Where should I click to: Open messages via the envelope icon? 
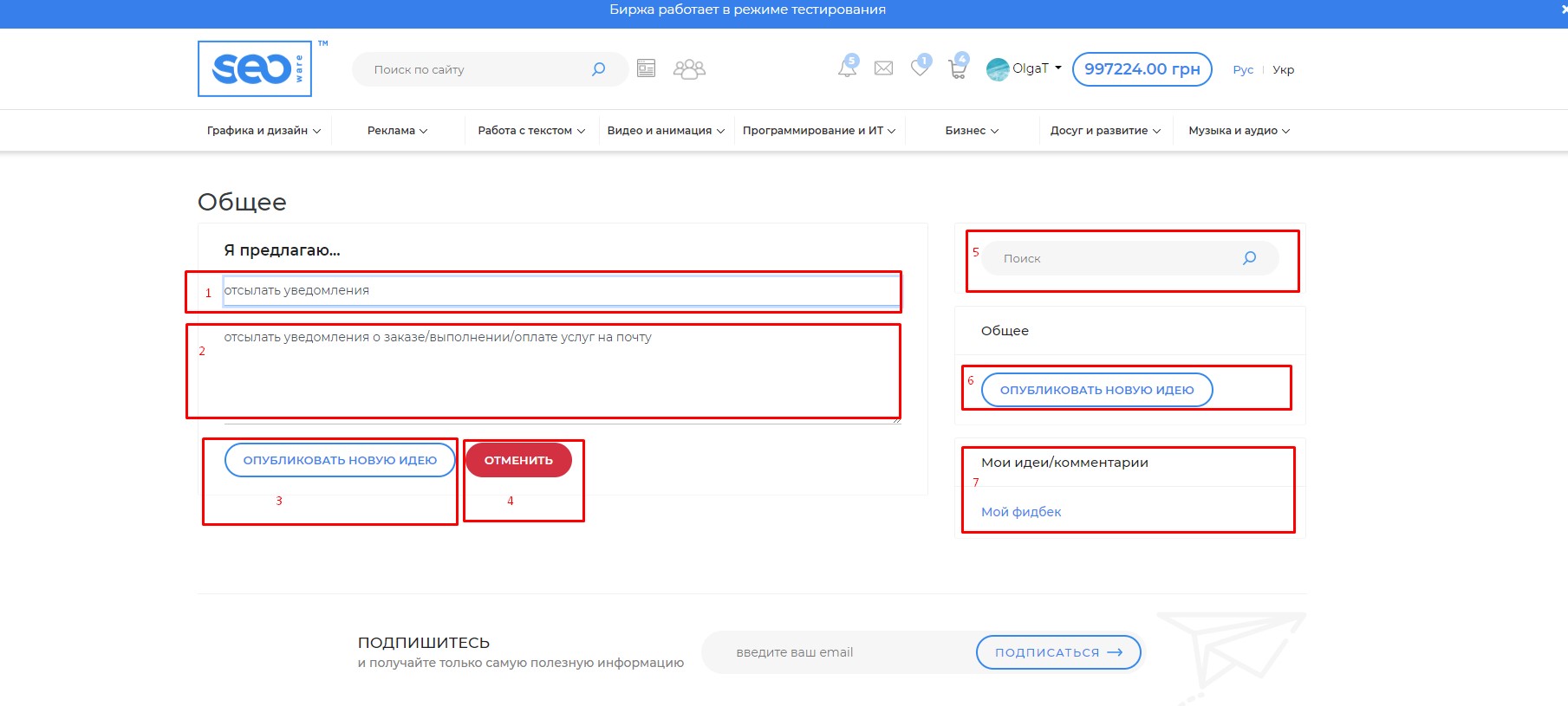click(x=883, y=68)
